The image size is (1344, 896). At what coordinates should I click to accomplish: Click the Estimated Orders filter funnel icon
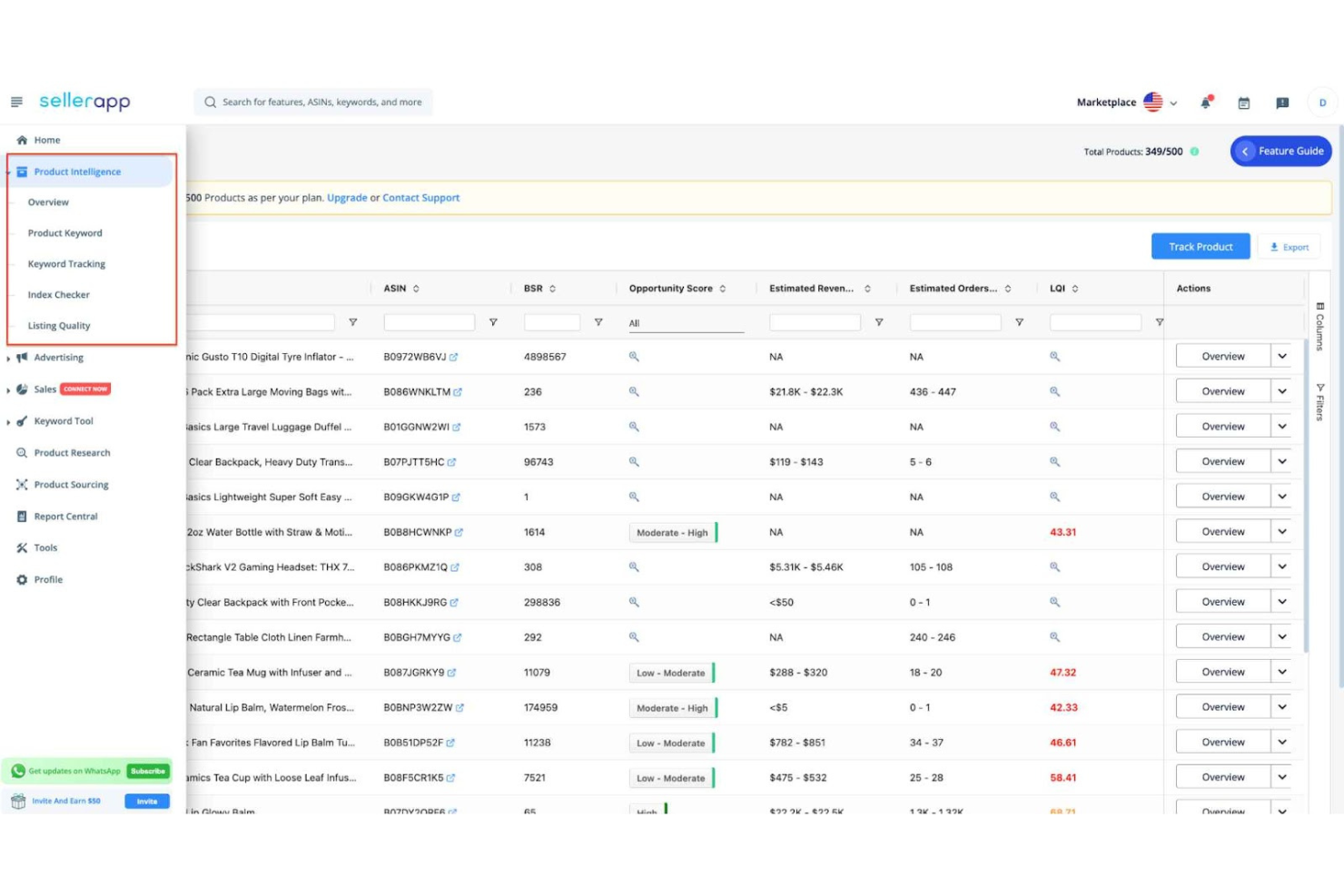pos(1019,322)
